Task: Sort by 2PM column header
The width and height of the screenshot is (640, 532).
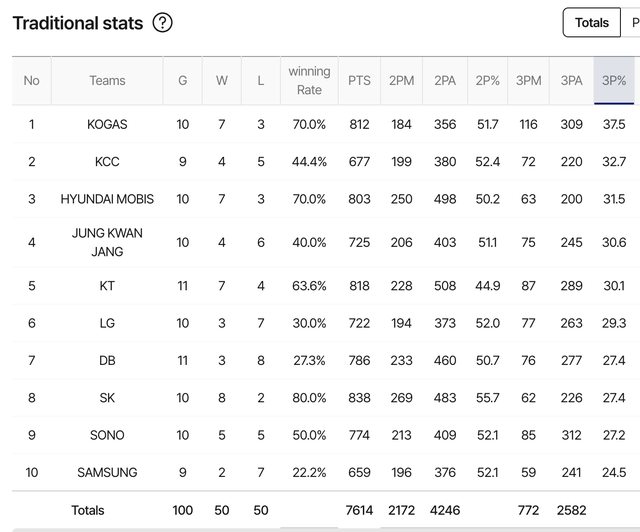Action: (x=401, y=81)
